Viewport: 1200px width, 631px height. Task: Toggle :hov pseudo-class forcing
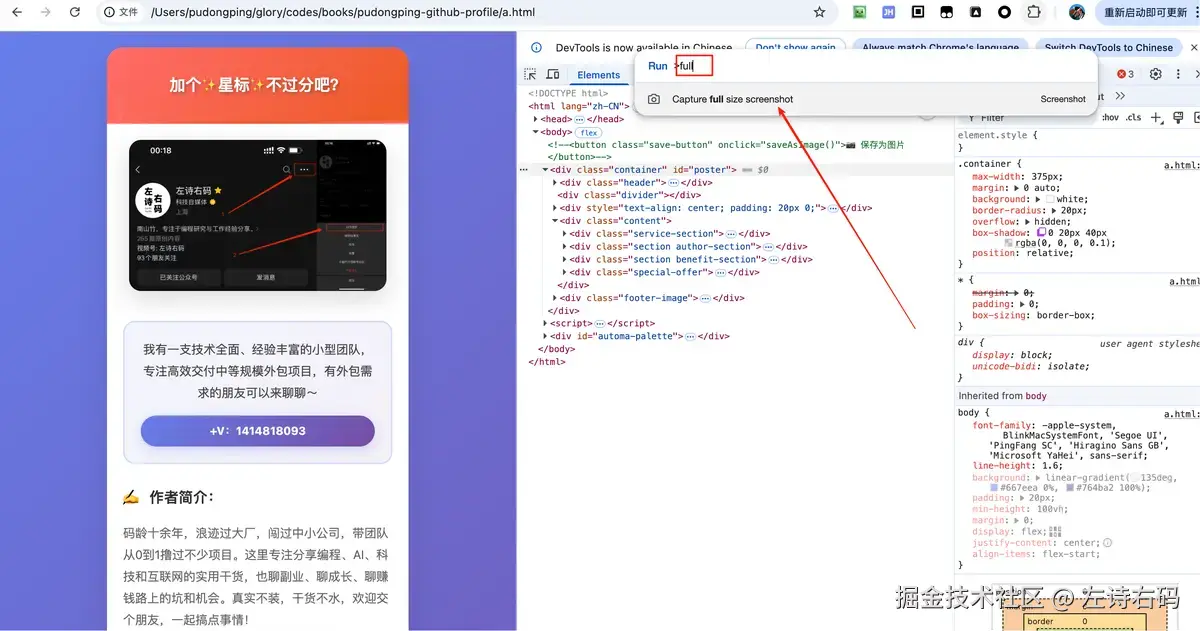click(x=1110, y=117)
